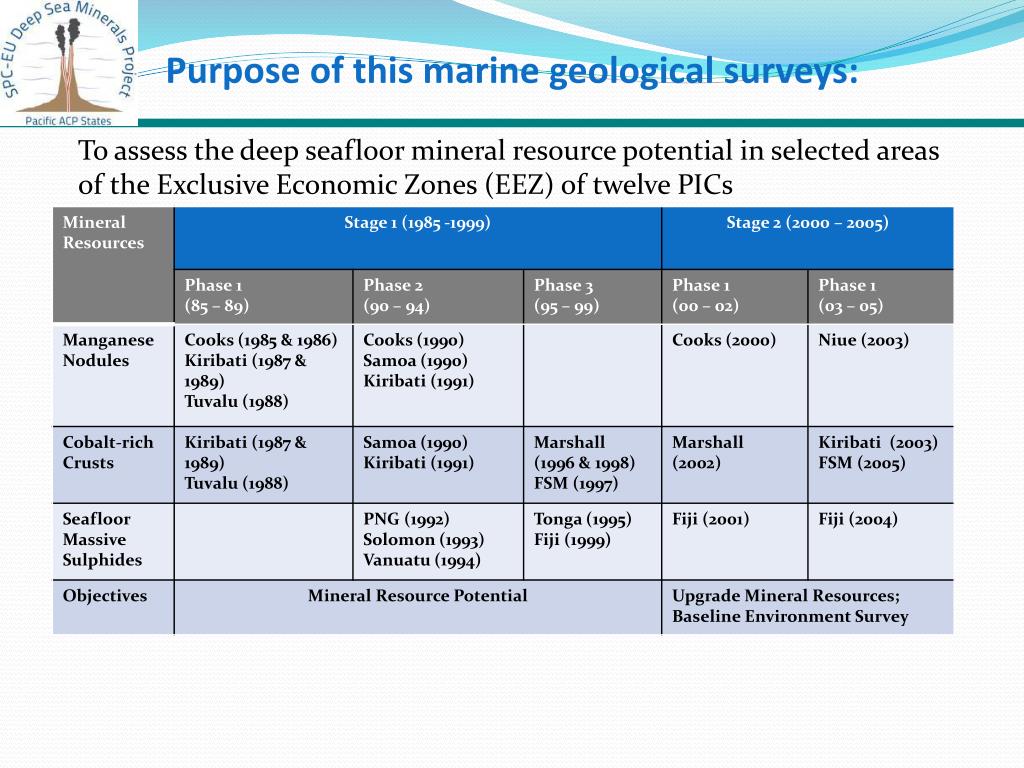Click the 'Mineral Resource Potential' objective cell
The height and width of the screenshot is (768, 1024).
[x=417, y=607]
